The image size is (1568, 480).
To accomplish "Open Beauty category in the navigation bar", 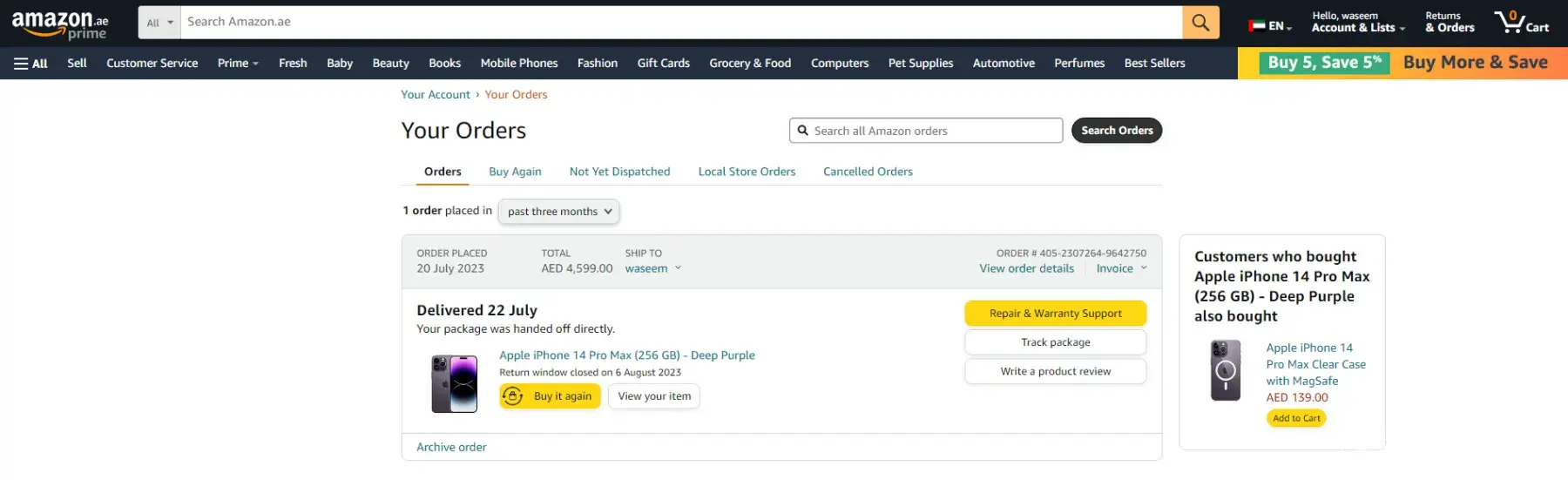I will pyautogui.click(x=390, y=64).
